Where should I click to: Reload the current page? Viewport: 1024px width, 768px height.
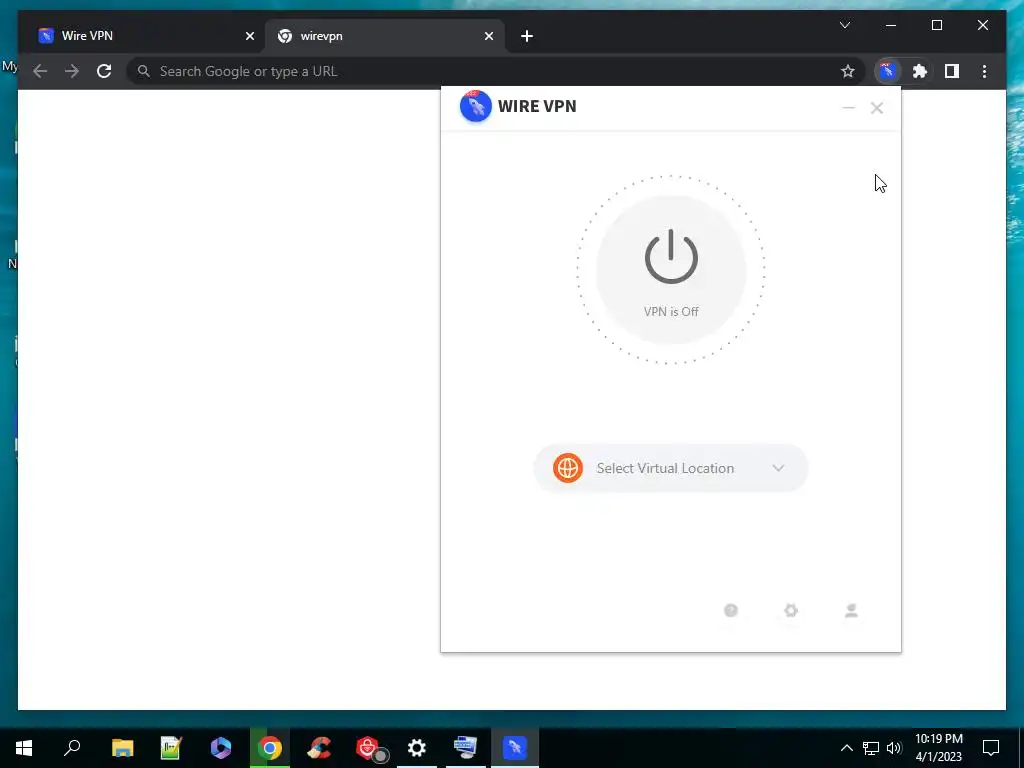[104, 71]
